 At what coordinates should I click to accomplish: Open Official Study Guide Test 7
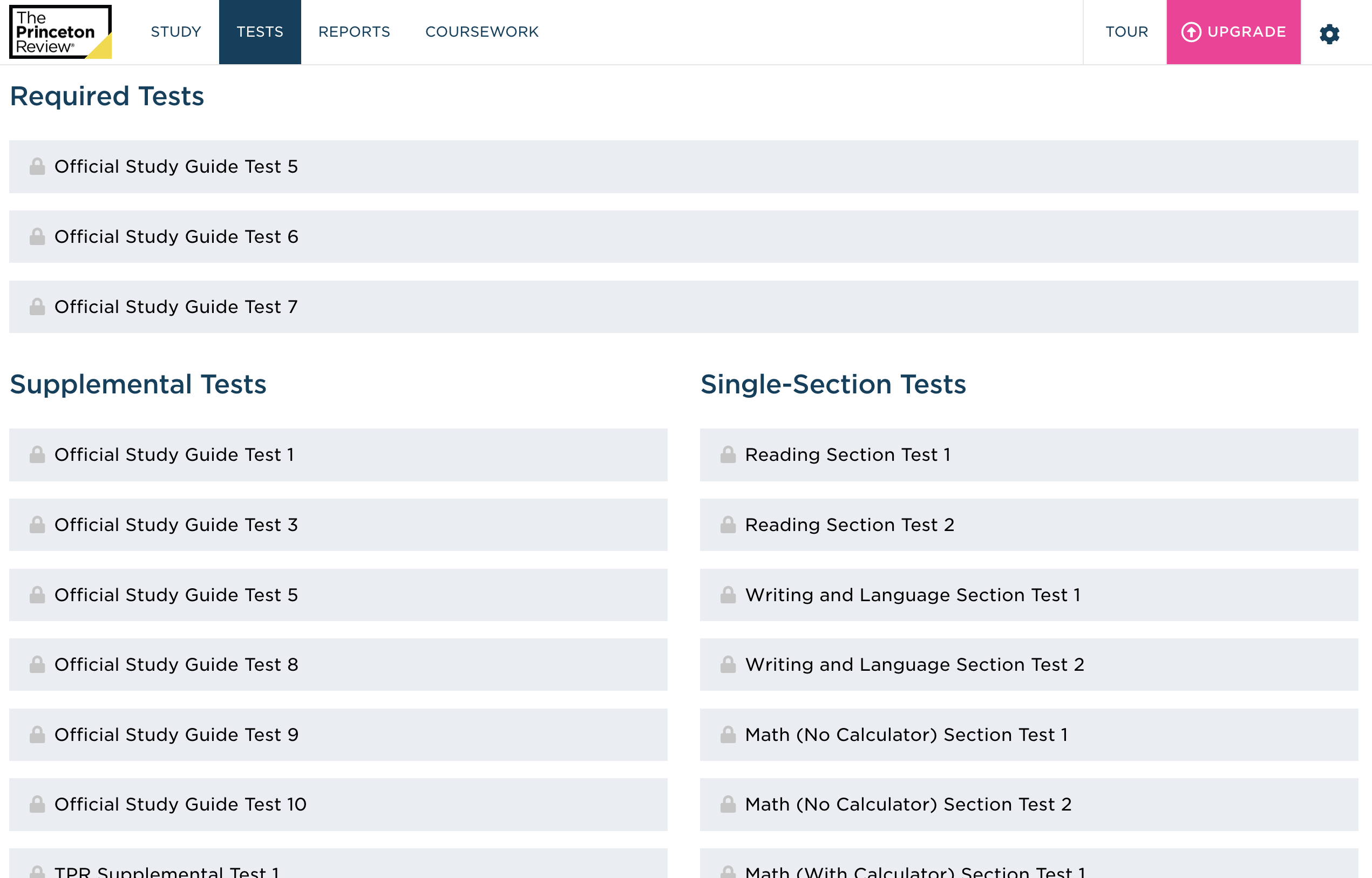(x=175, y=307)
